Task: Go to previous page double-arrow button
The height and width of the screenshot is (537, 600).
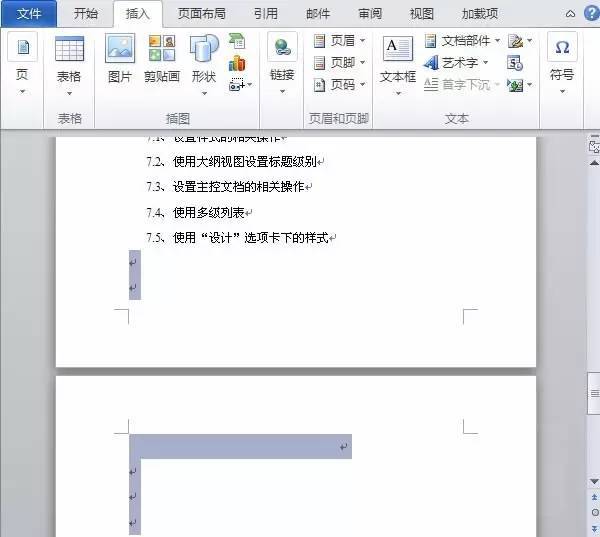Action: point(595,497)
